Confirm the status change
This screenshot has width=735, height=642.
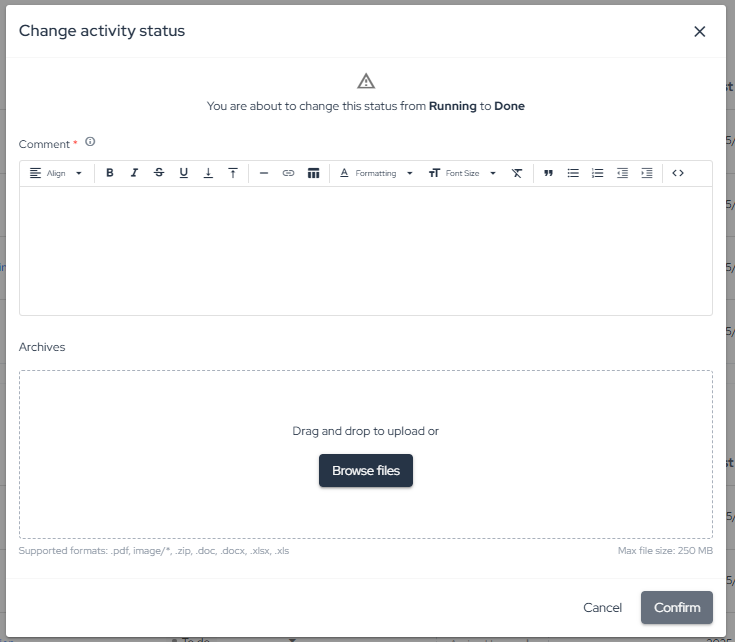[677, 607]
